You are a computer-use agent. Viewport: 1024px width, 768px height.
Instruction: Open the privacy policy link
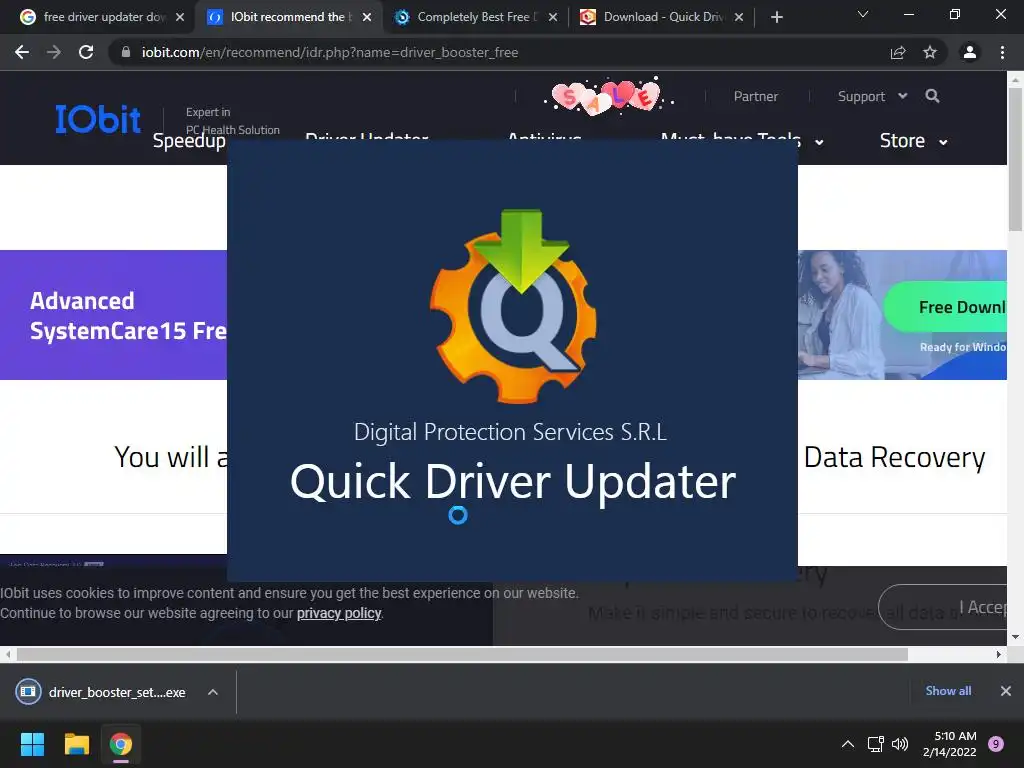click(339, 613)
